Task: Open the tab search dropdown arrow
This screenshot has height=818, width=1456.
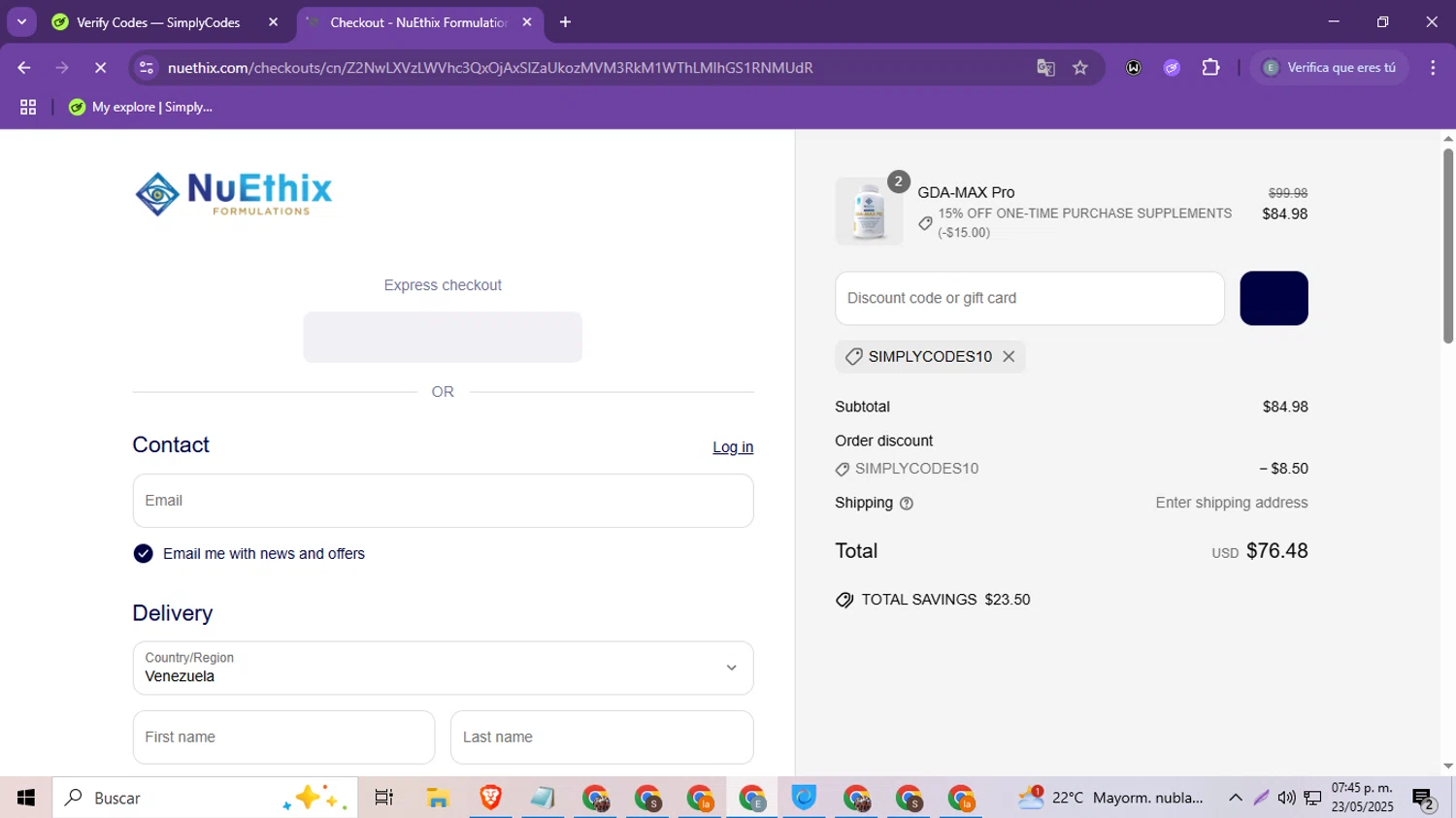Action: tap(21, 21)
